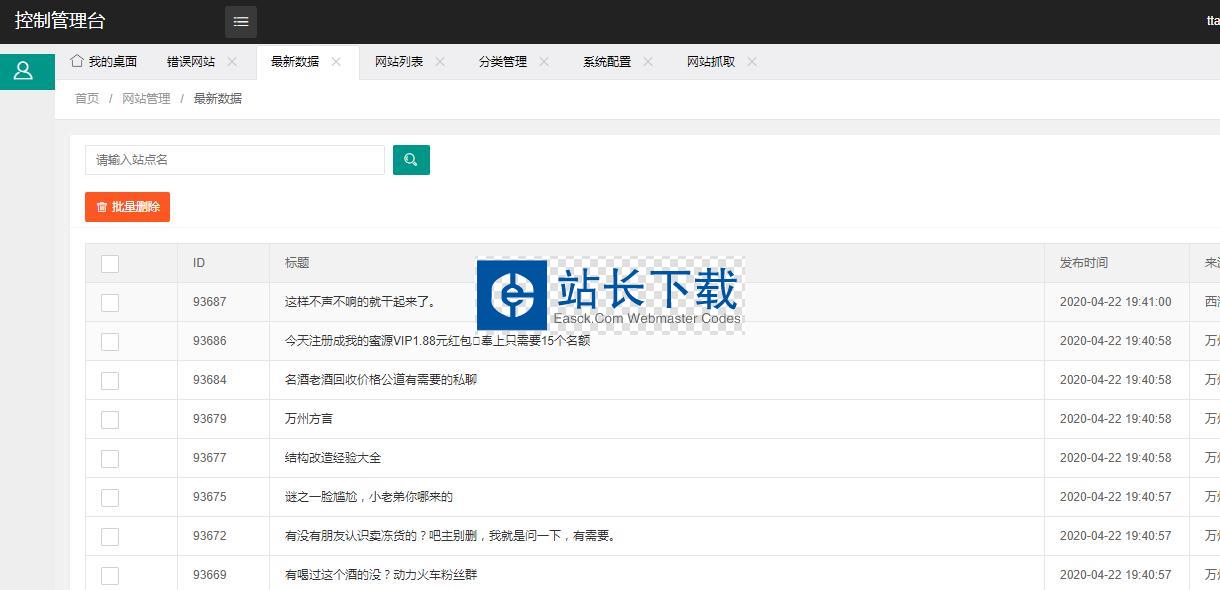Image resolution: width=1220 pixels, height=590 pixels.
Task: Close the 分类管理 tab
Action: tap(544, 62)
